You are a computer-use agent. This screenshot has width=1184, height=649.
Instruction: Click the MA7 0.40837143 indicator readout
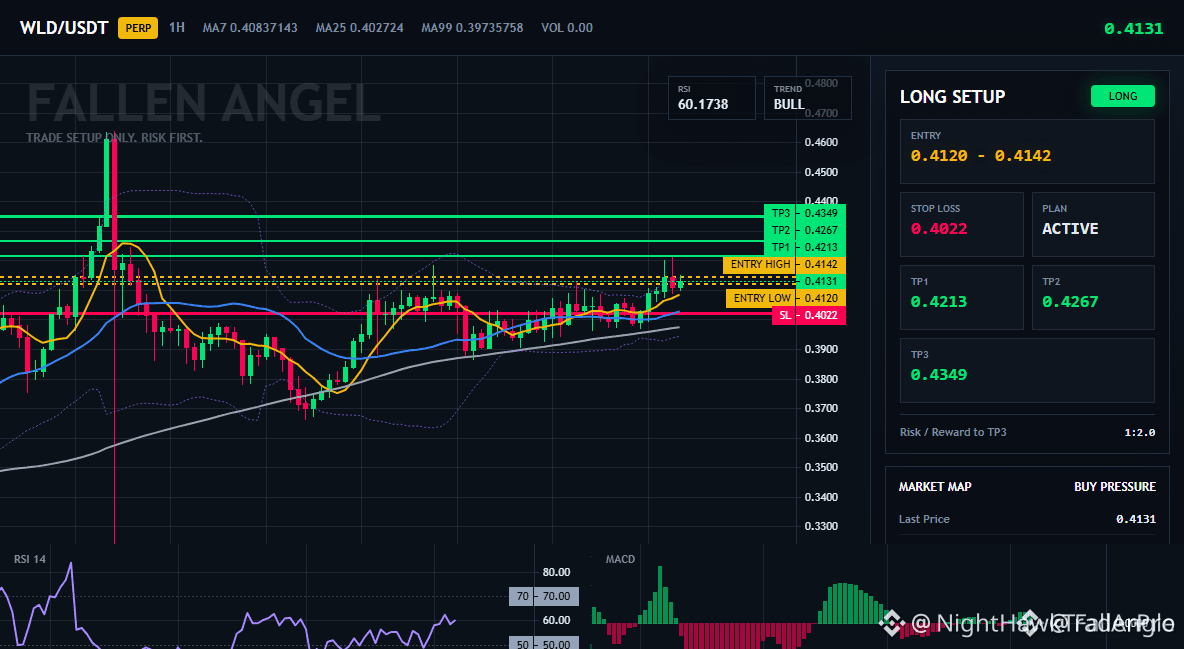(x=250, y=28)
